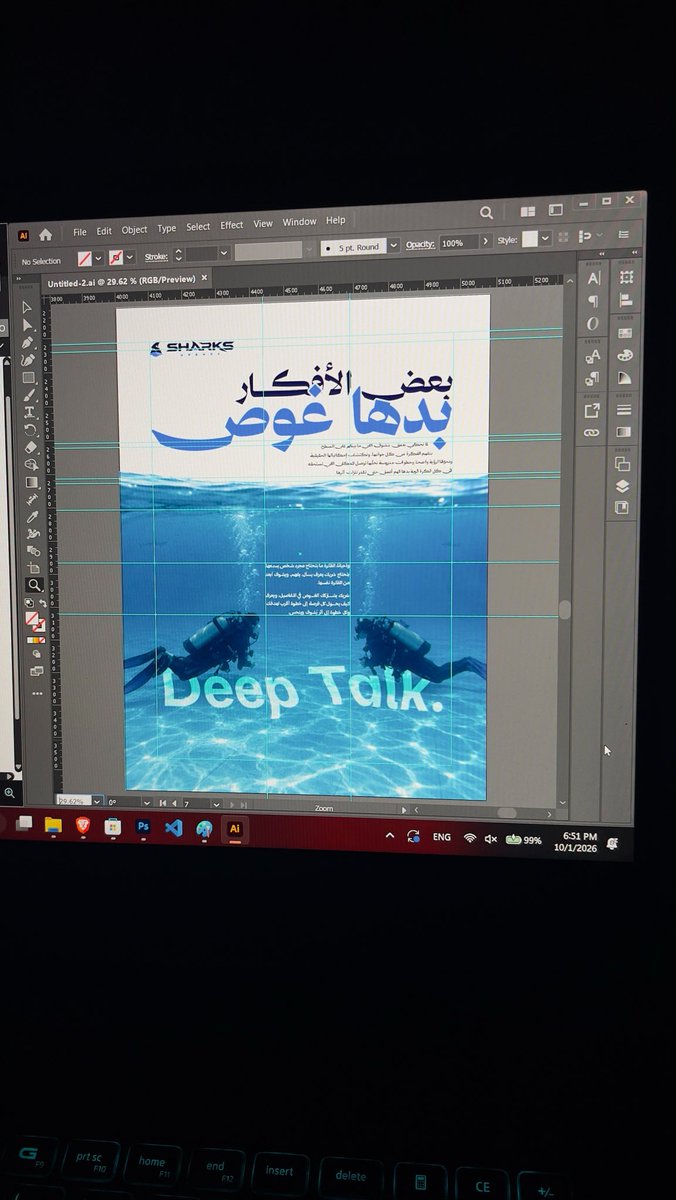Viewport: 676px width, 1200px height.
Task: Expand the stroke weight dropdown
Action: (x=224, y=253)
